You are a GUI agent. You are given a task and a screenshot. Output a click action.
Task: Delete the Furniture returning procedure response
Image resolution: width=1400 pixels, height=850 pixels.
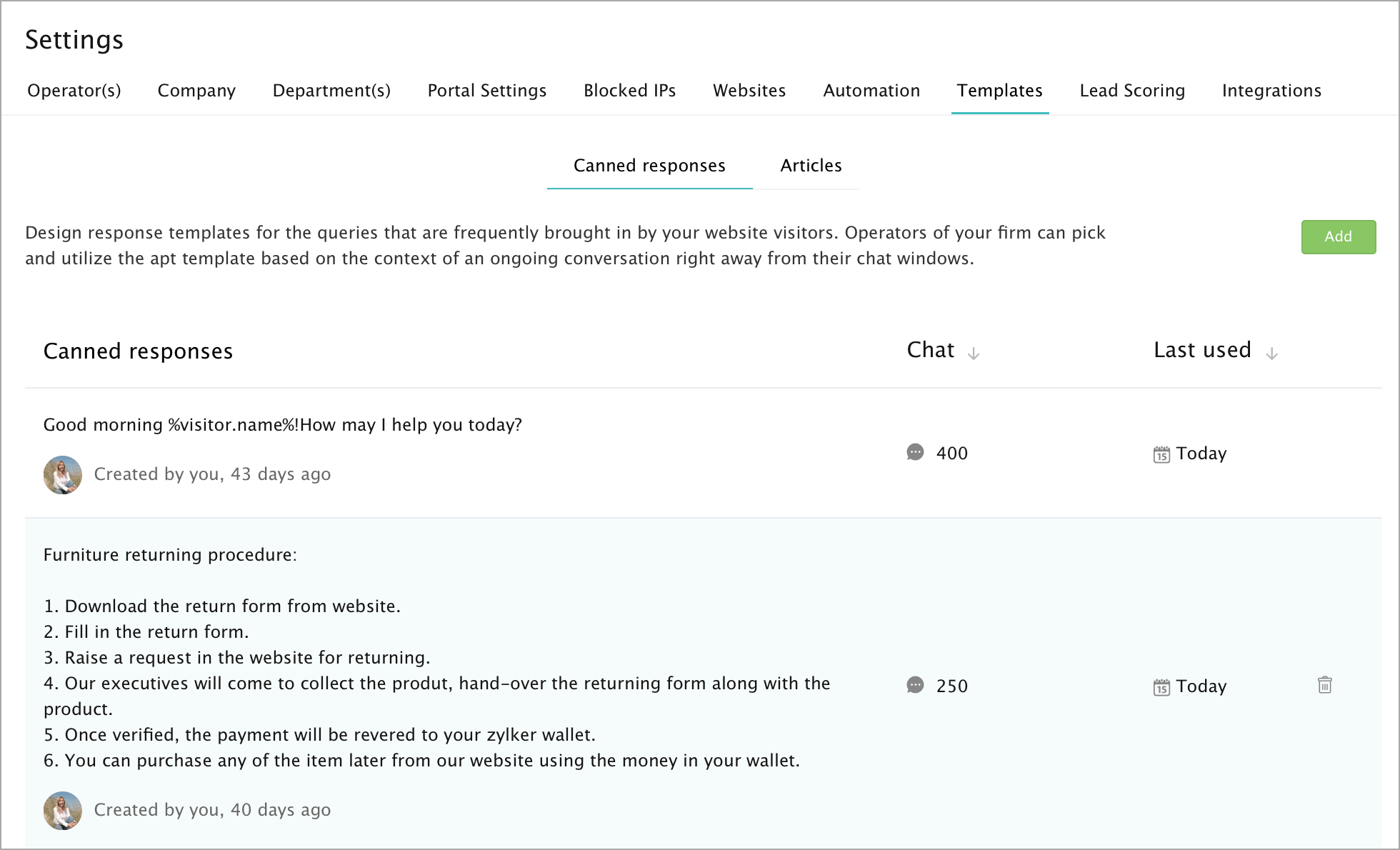tap(1325, 685)
